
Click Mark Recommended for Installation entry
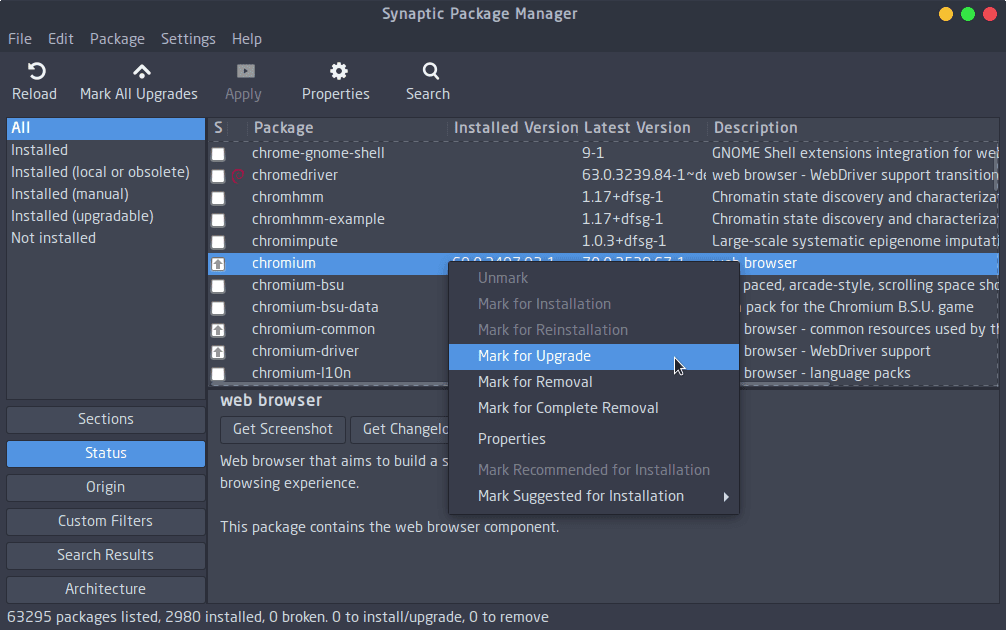(593, 470)
